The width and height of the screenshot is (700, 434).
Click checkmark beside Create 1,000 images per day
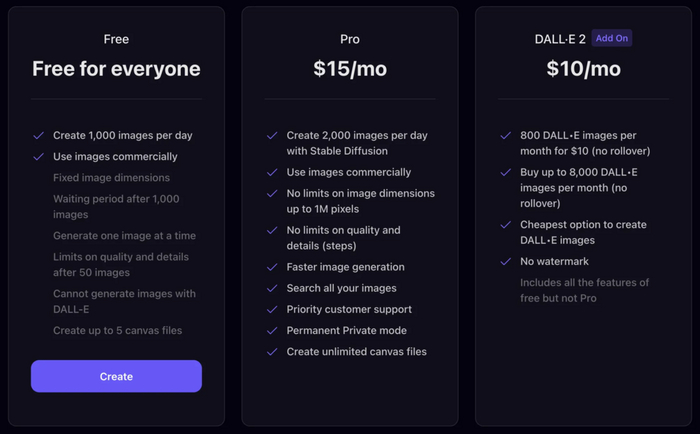38,135
